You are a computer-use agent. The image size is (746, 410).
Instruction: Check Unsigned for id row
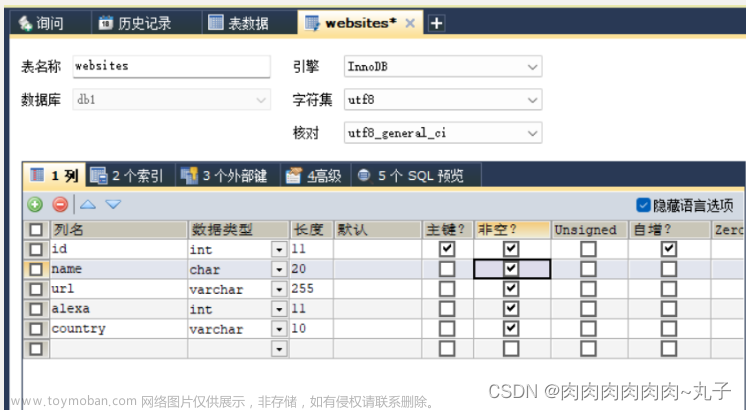[x=589, y=249]
